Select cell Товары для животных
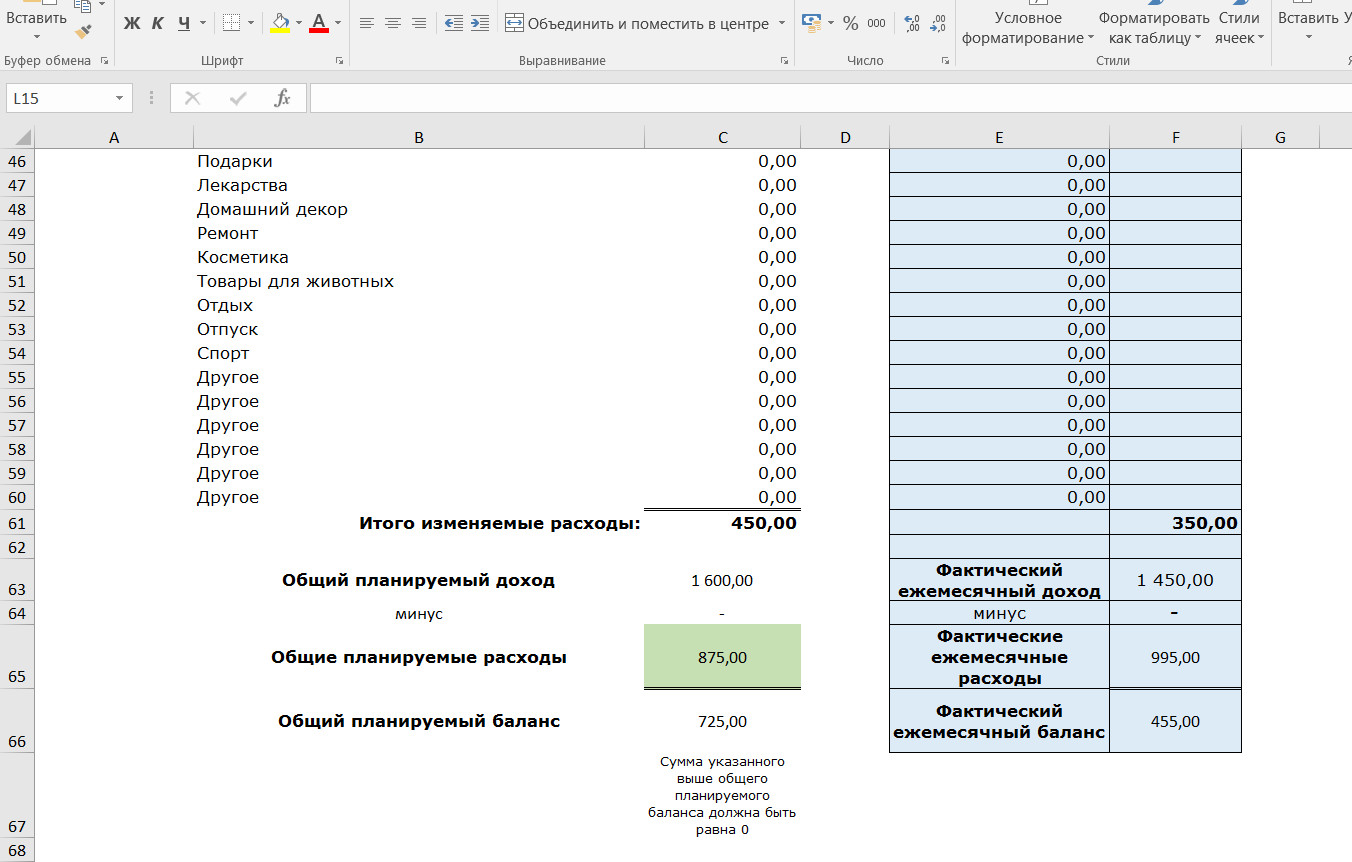 click(419, 281)
